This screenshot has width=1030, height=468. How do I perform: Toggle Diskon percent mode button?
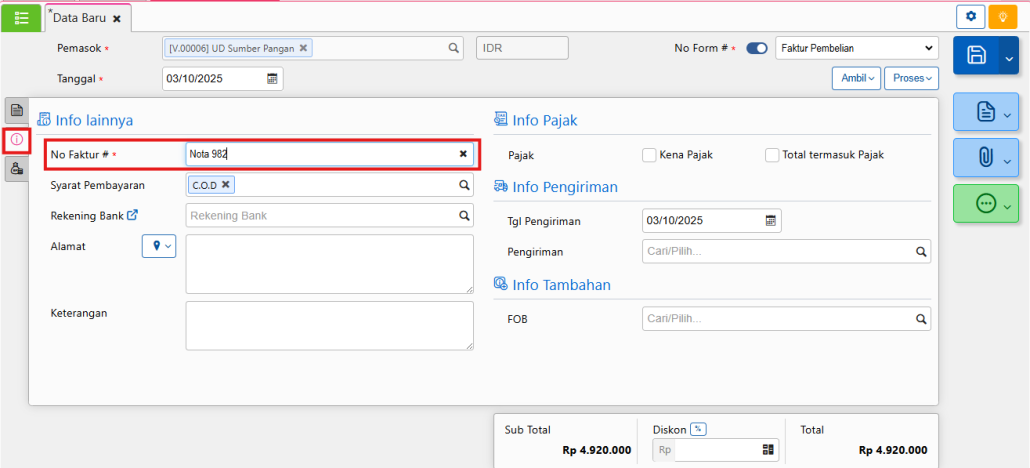point(698,429)
